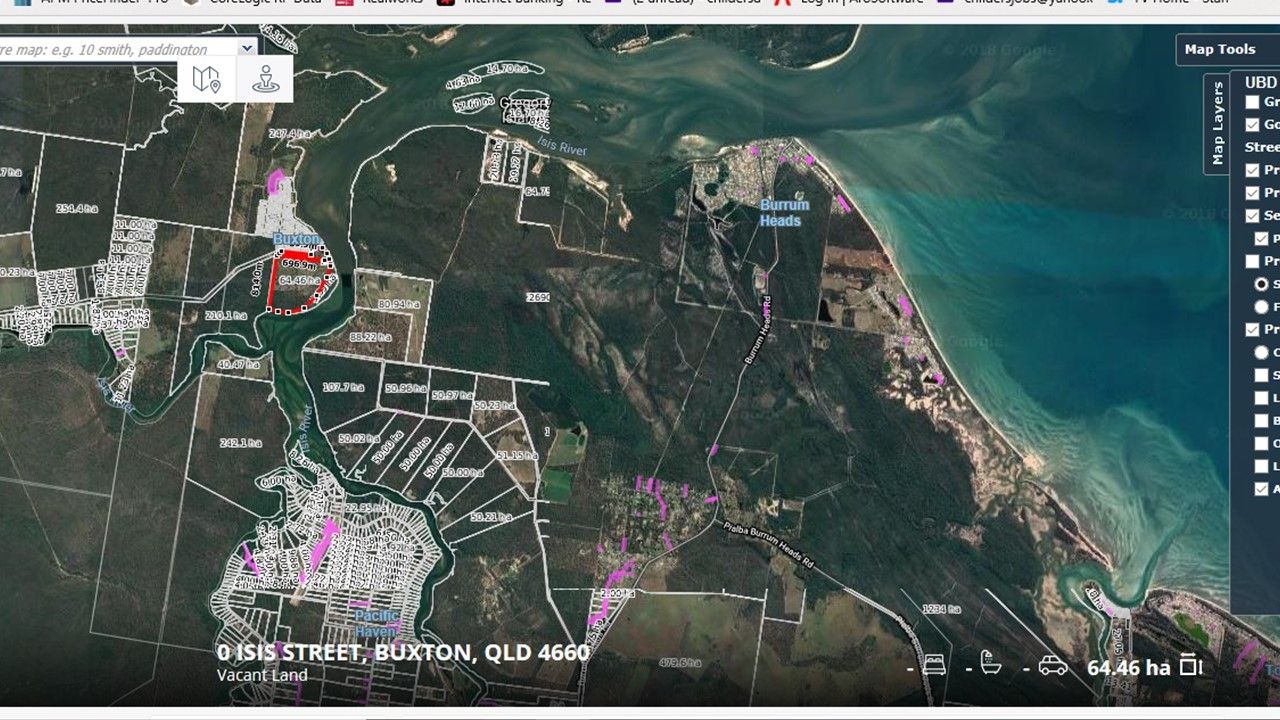Click the RealWorks bookmark favicon
Viewport: 1280px width, 720px height.
345,3
